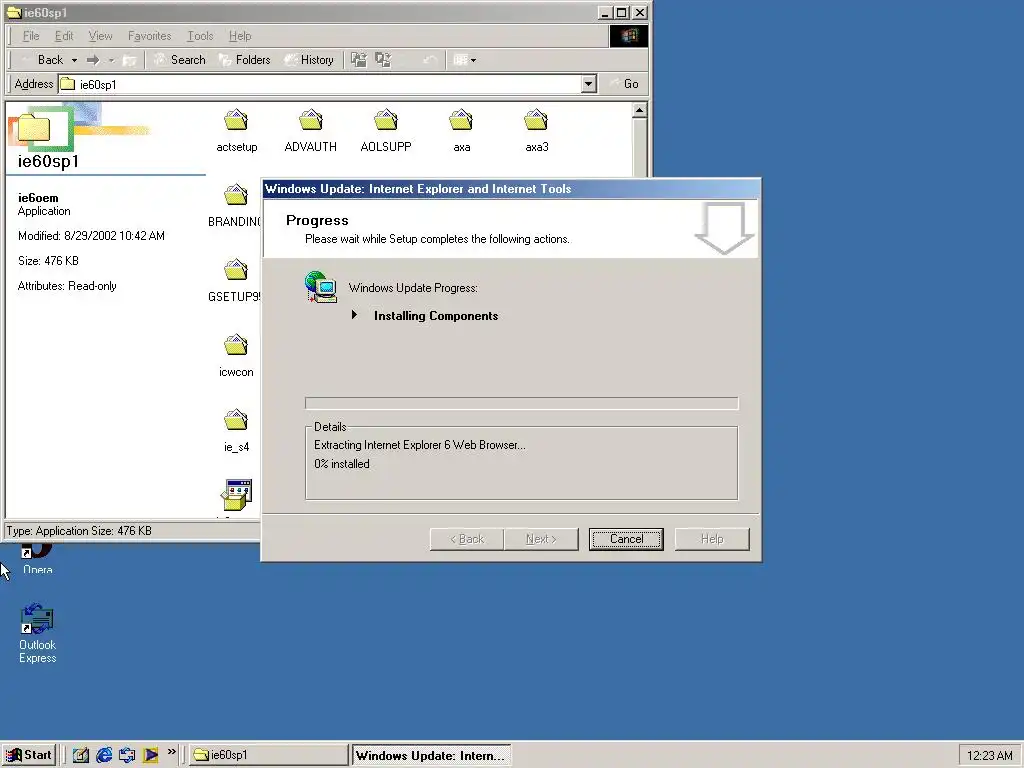
Task: Expand the Address bar dropdown
Action: pyautogui.click(x=588, y=84)
